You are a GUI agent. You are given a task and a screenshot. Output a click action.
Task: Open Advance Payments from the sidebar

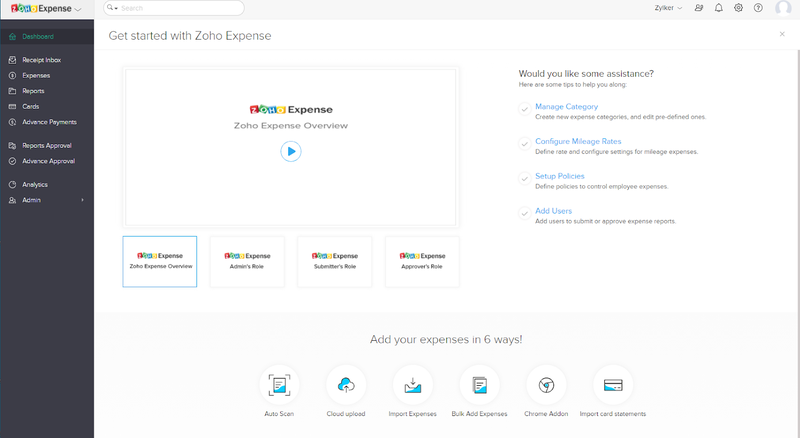pyautogui.click(x=47, y=122)
